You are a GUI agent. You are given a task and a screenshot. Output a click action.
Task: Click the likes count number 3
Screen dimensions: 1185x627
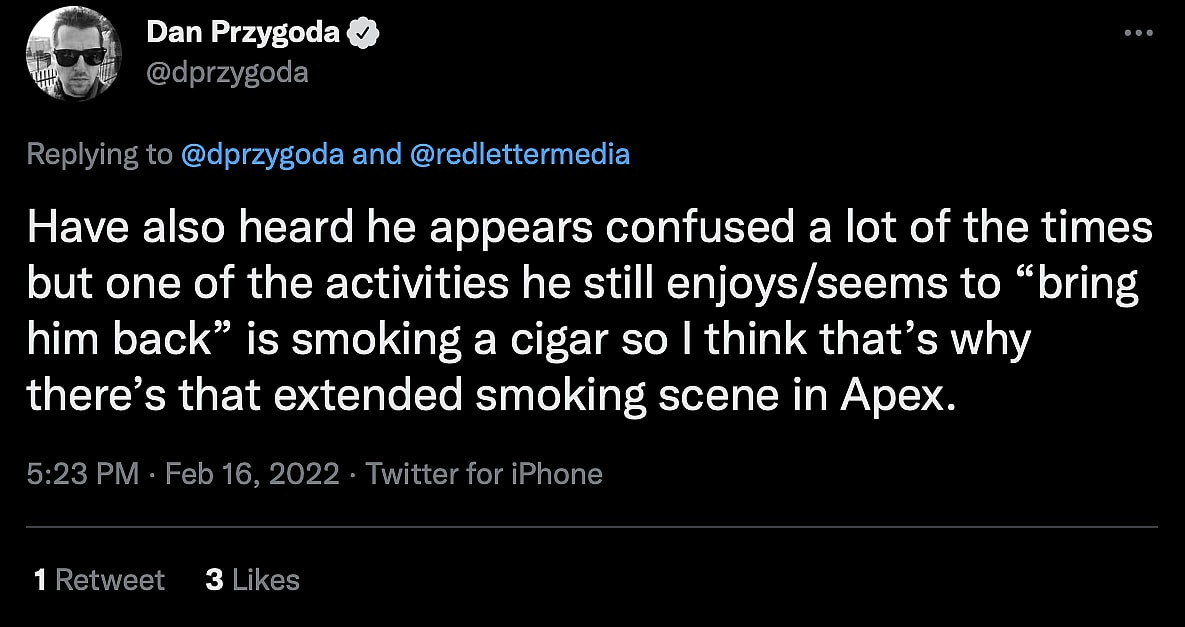214,579
